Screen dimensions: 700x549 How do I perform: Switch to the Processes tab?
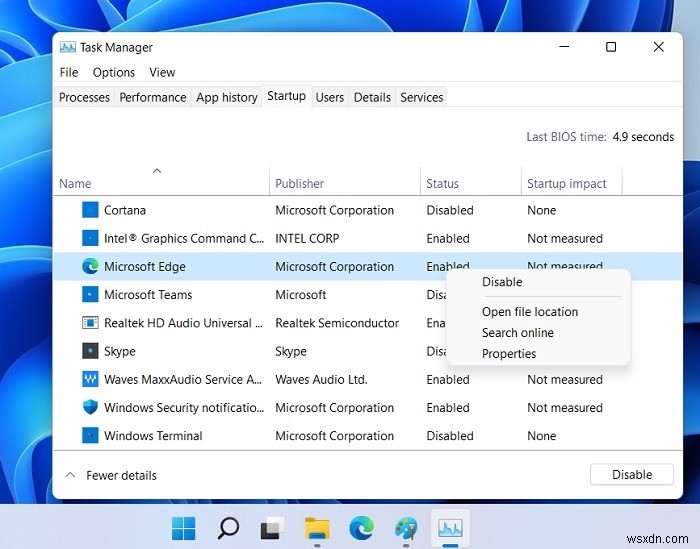[x=84, y=97]
